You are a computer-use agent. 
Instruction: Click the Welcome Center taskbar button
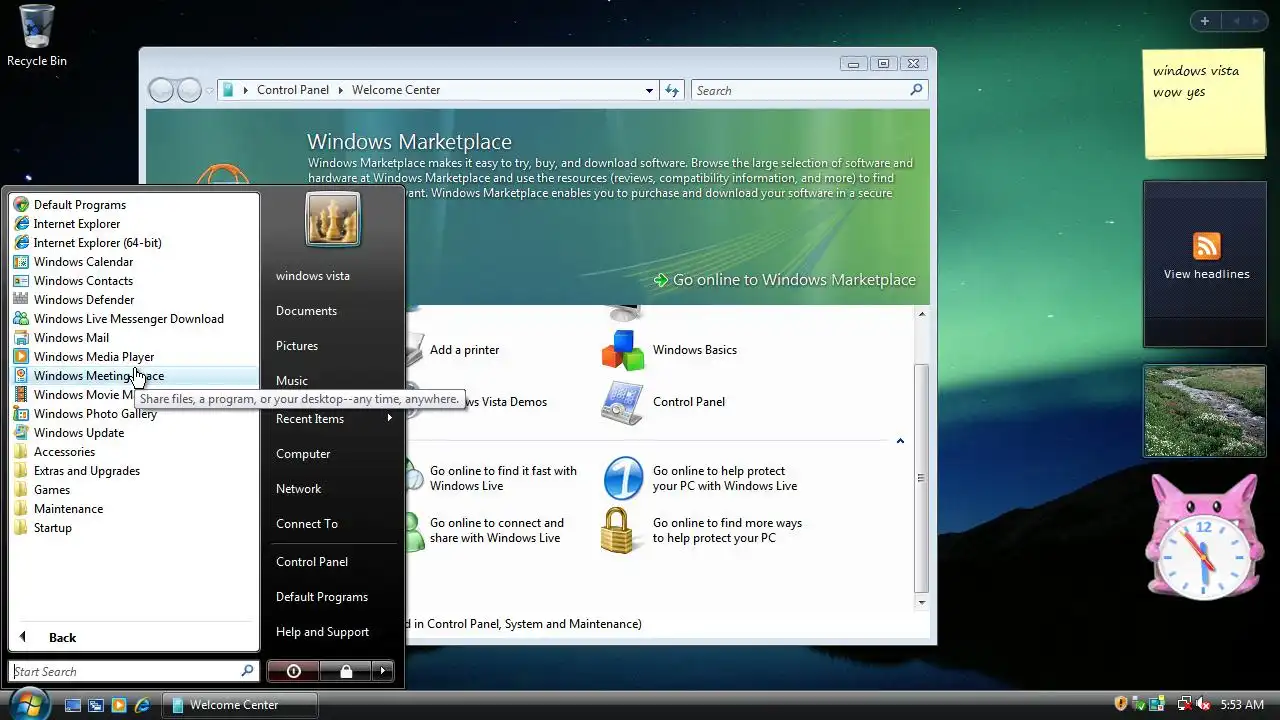tap(239, 705)
